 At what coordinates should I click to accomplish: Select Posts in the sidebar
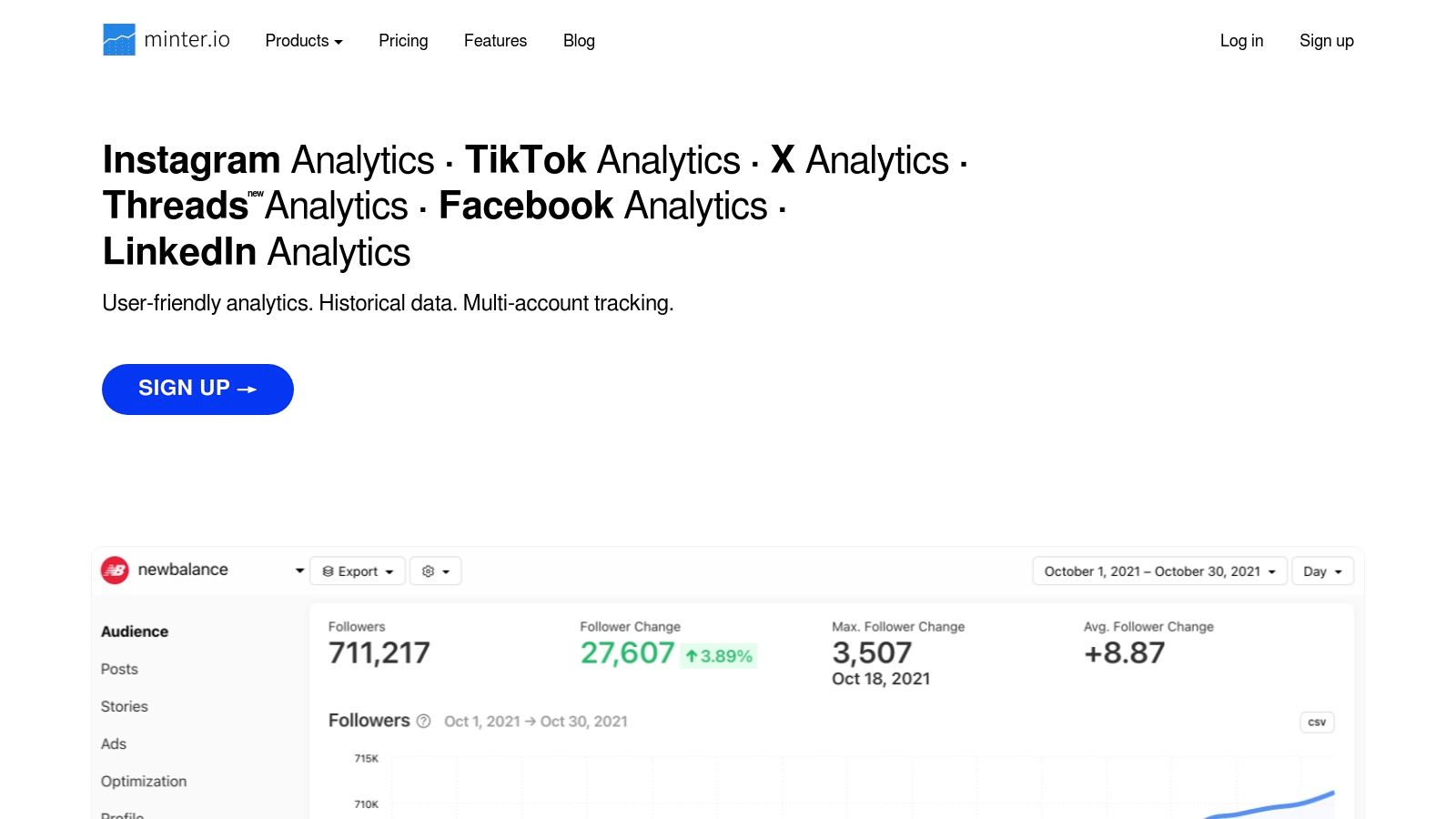click(x=119, y=669)
